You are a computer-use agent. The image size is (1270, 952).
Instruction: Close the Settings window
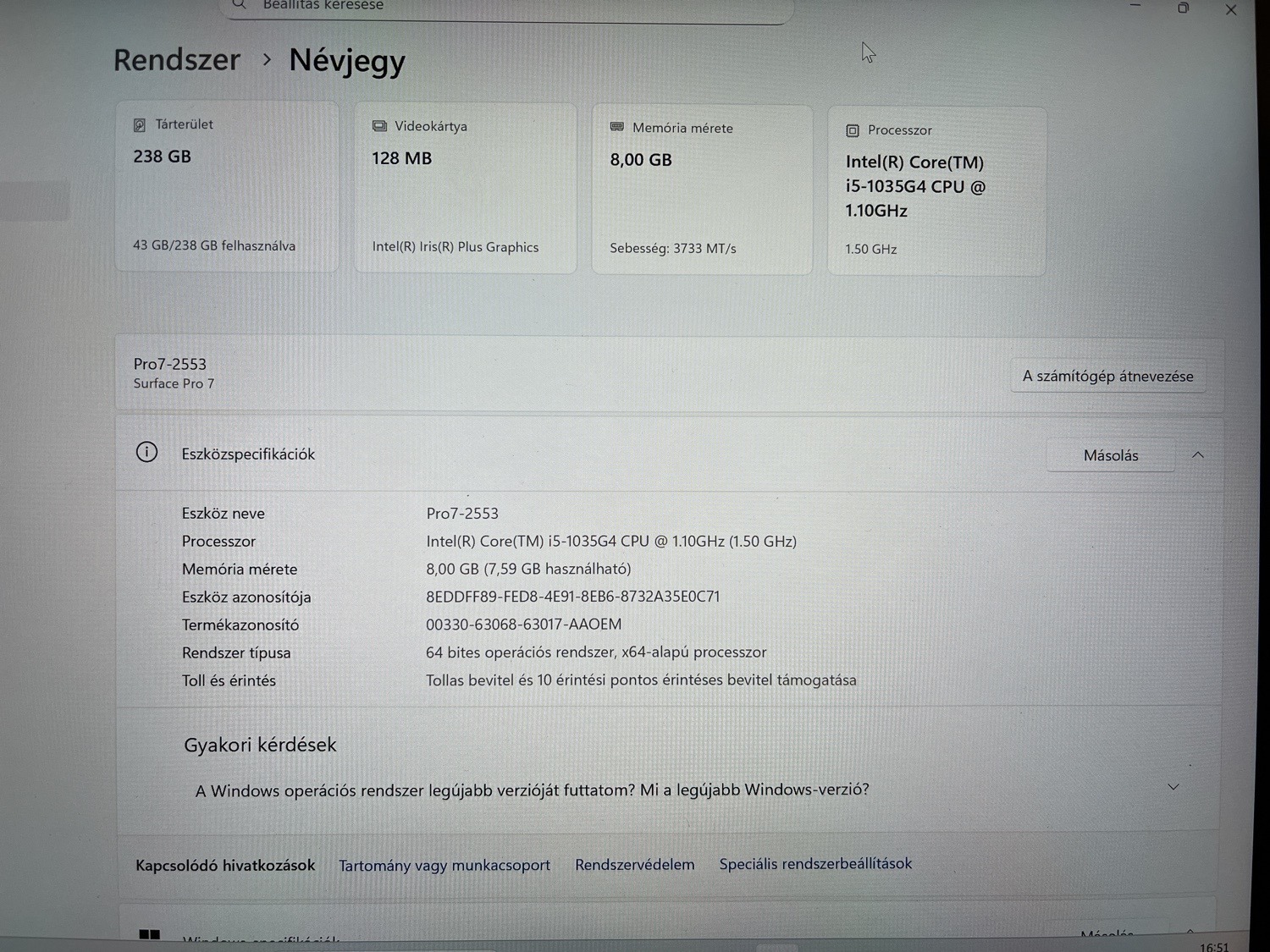coord(1231,9)
